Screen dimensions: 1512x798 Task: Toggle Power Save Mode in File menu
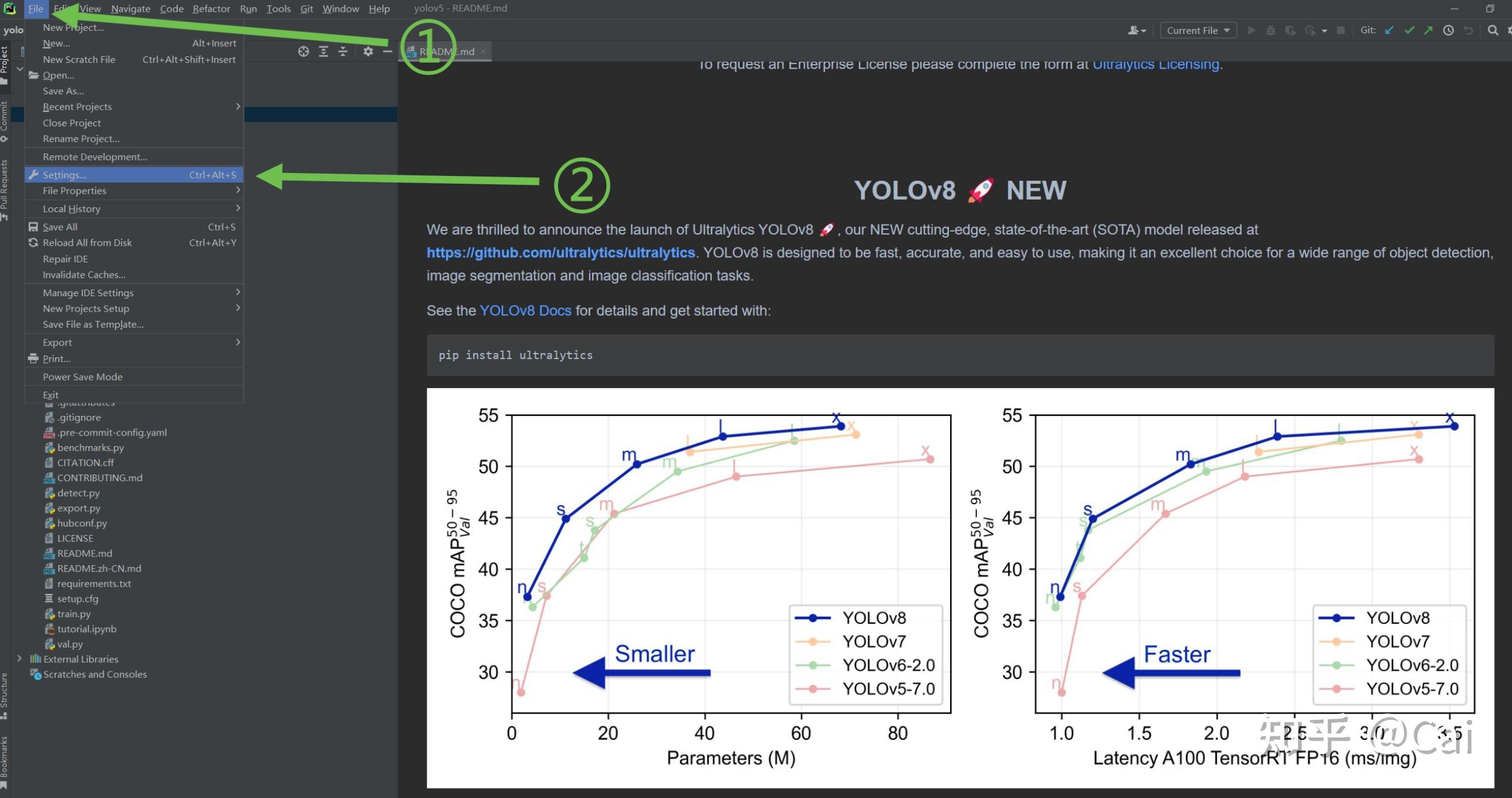click(x=82, y=377)
